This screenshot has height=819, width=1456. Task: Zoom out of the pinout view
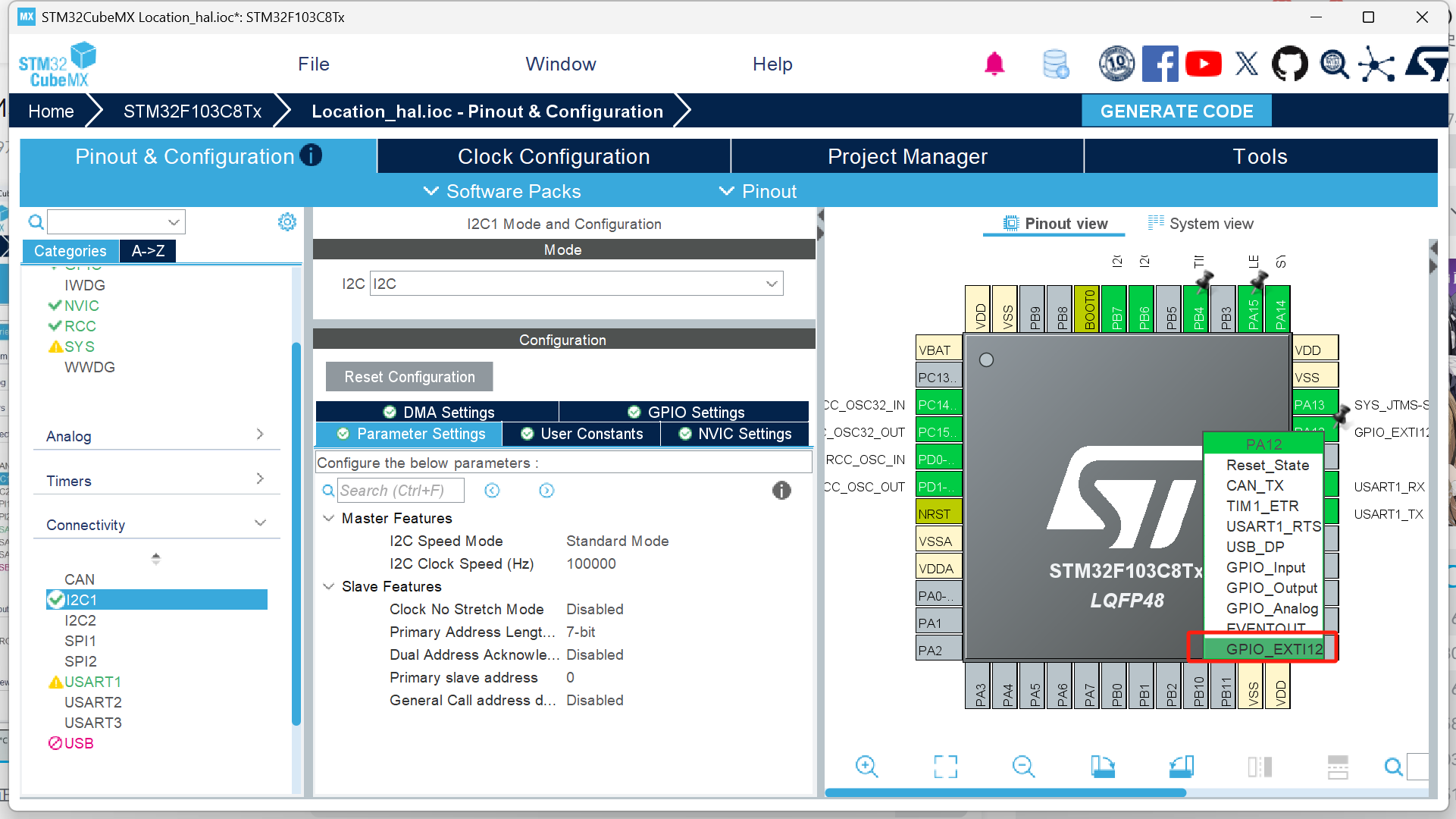coord(1023,767)
